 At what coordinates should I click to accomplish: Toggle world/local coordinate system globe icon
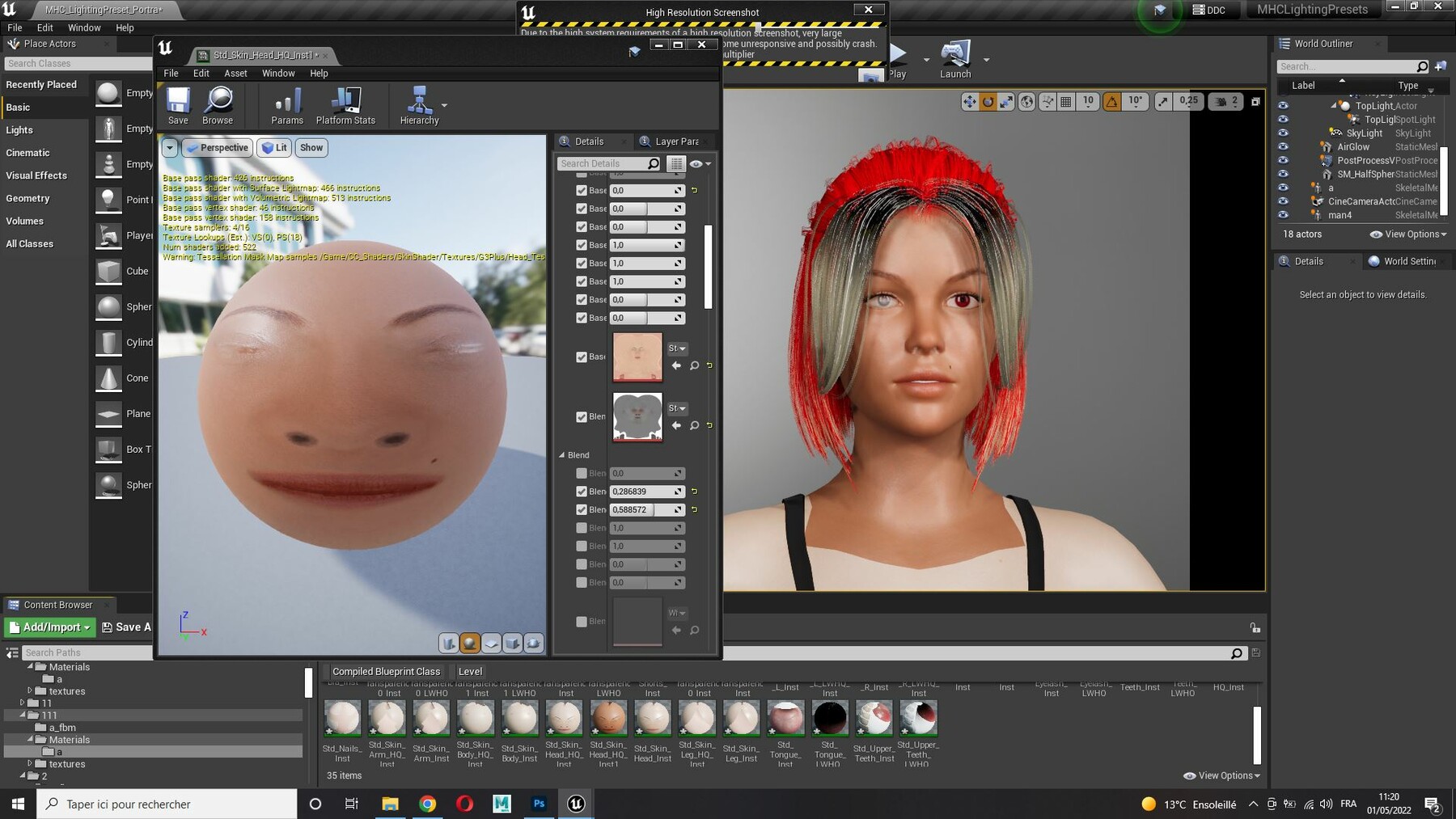[x=1026, y=101]
